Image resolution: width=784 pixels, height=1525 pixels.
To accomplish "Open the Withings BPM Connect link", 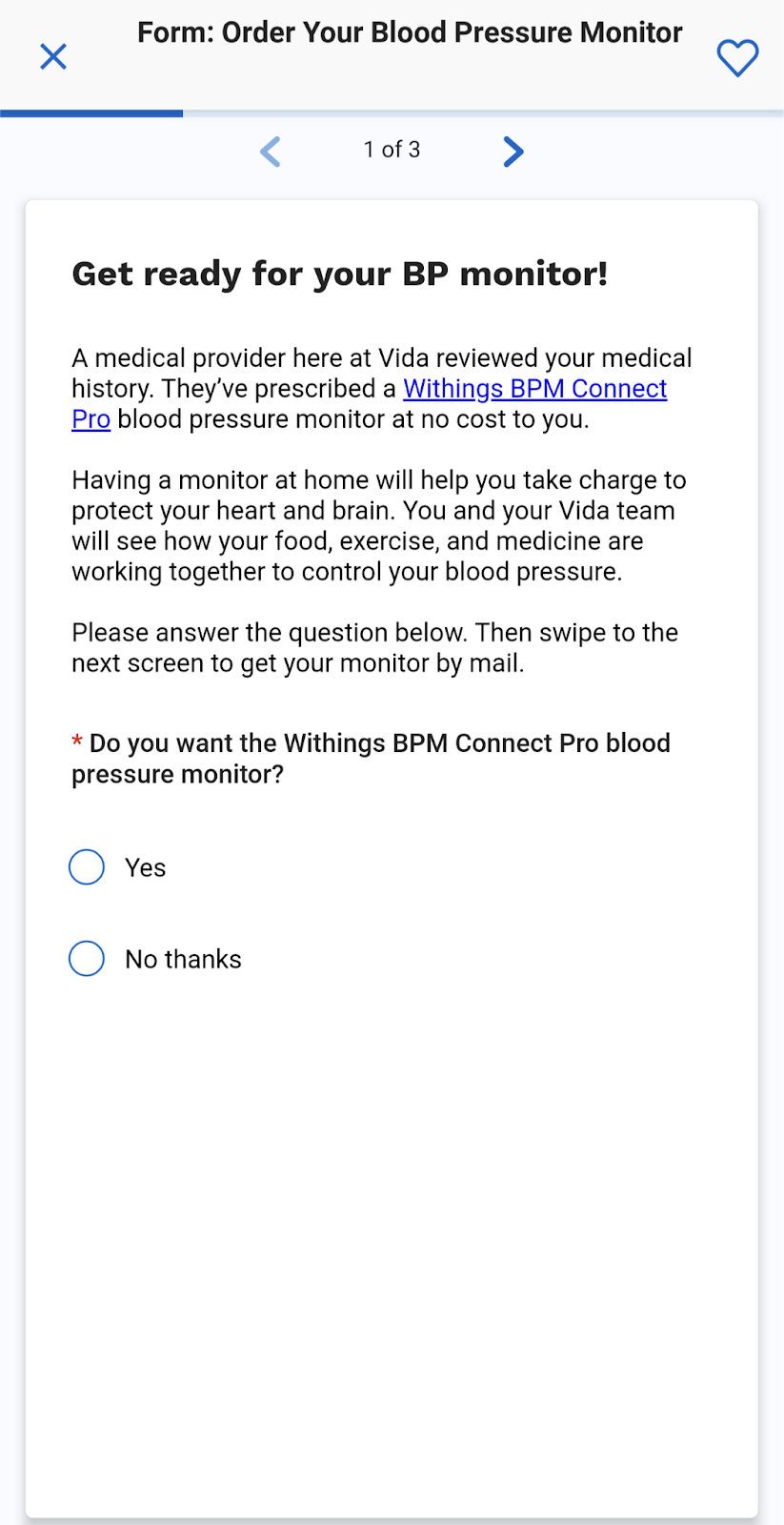I will [x=534, y=389].
